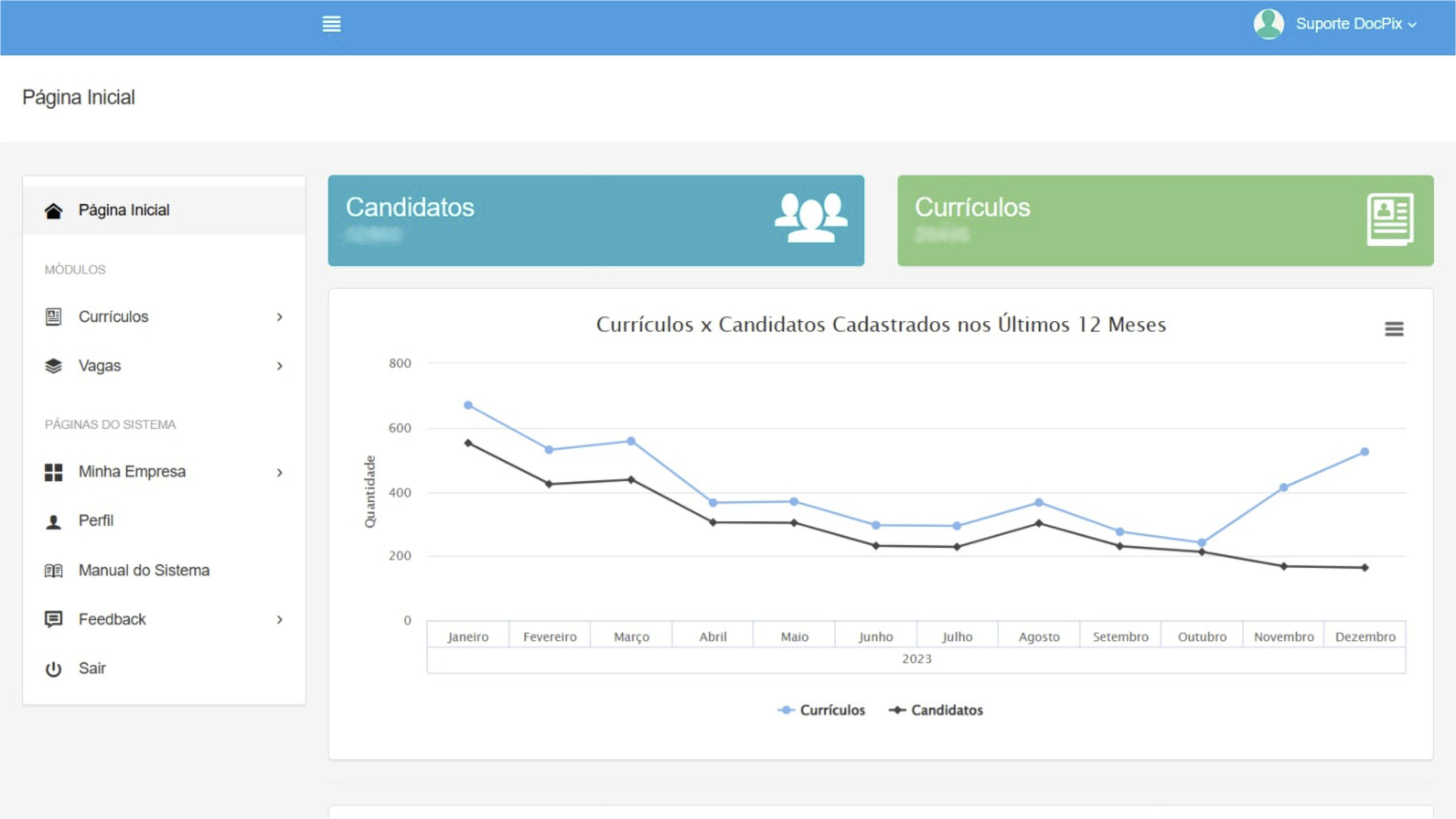Expand the Currículos sidebar submenu chevron
The width and height of the screenshot is (1456, 819).
tap(279, 317)
